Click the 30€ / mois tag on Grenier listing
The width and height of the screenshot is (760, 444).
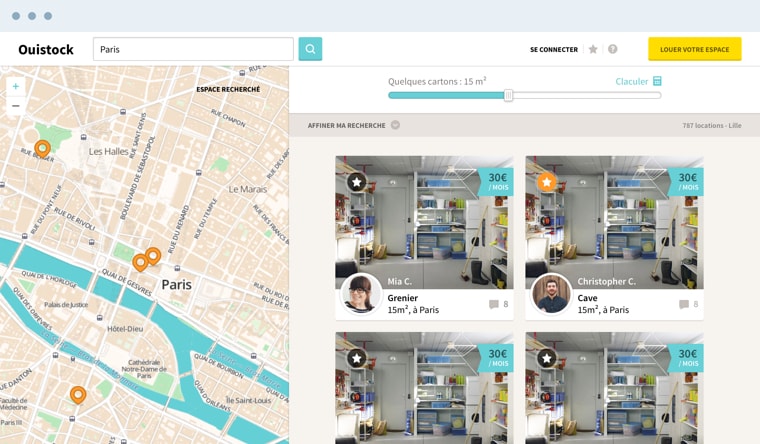[497, 182]
